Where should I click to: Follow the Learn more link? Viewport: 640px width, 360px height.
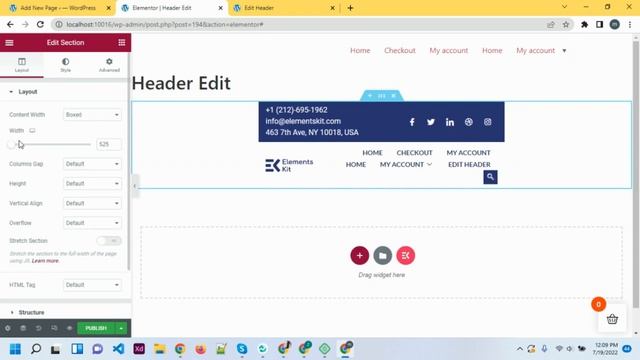coord(45,261)
